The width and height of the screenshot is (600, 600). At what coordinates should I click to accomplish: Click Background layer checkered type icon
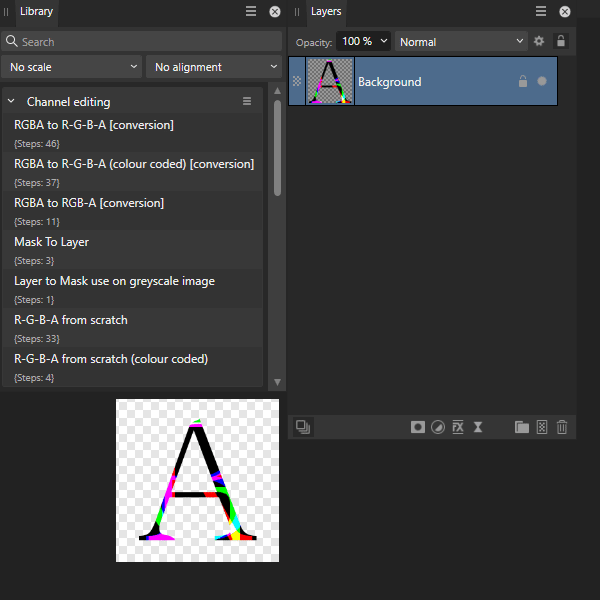pos(297,81)
